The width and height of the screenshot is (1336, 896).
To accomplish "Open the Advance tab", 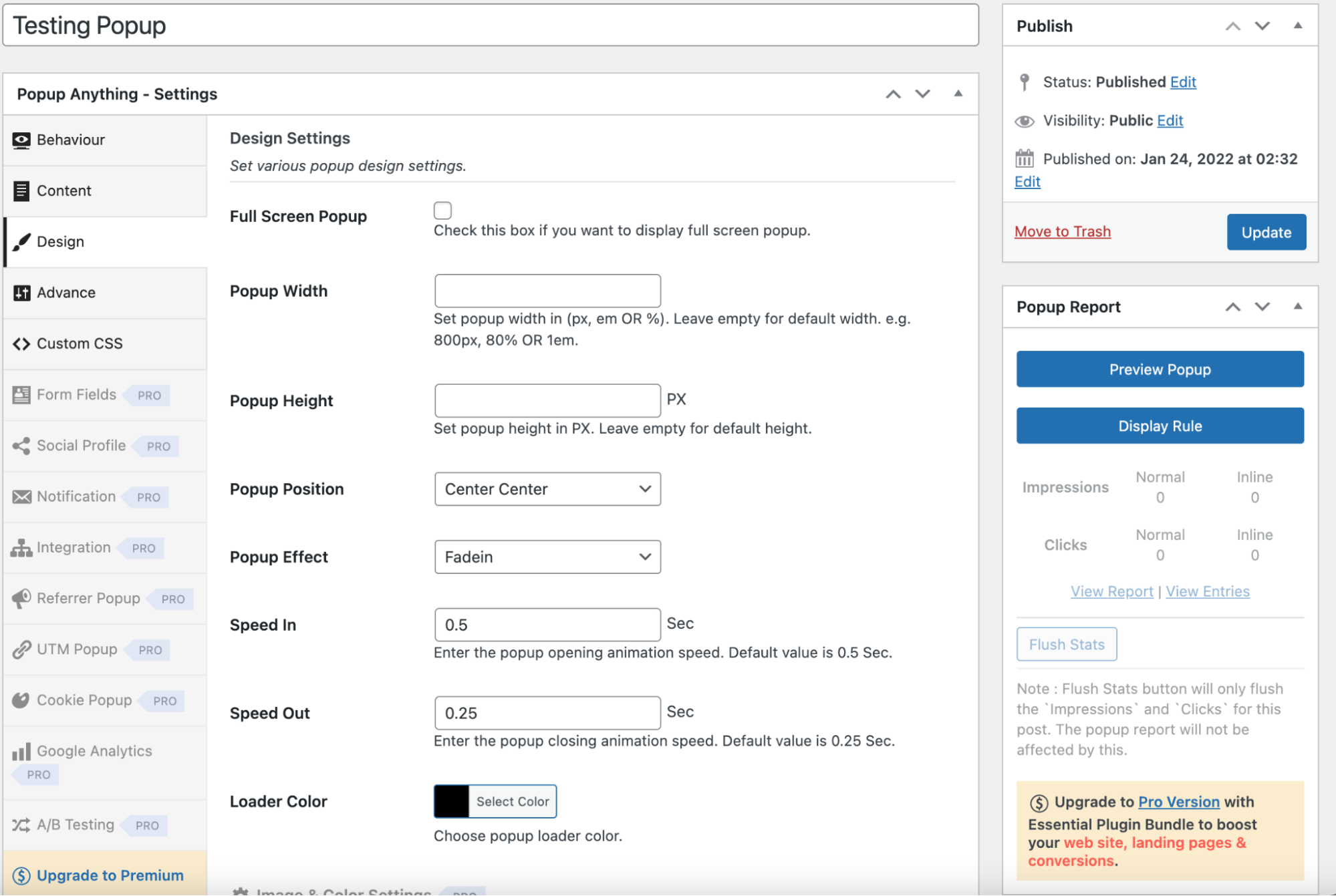I will click(106, 293).
